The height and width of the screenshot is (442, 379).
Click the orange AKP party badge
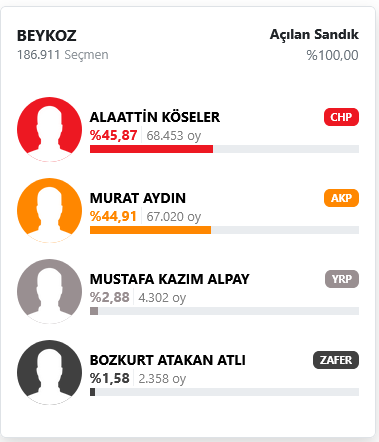click(341, 198)
